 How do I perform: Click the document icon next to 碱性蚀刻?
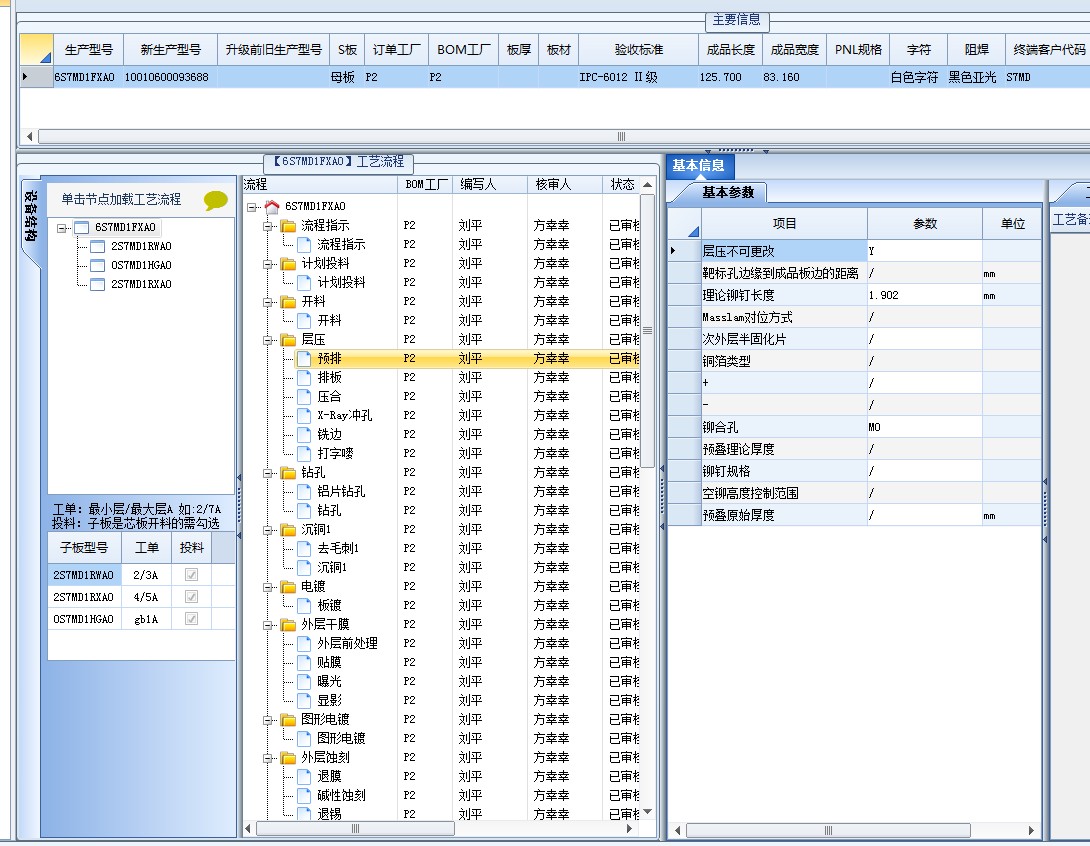point(304,795)
